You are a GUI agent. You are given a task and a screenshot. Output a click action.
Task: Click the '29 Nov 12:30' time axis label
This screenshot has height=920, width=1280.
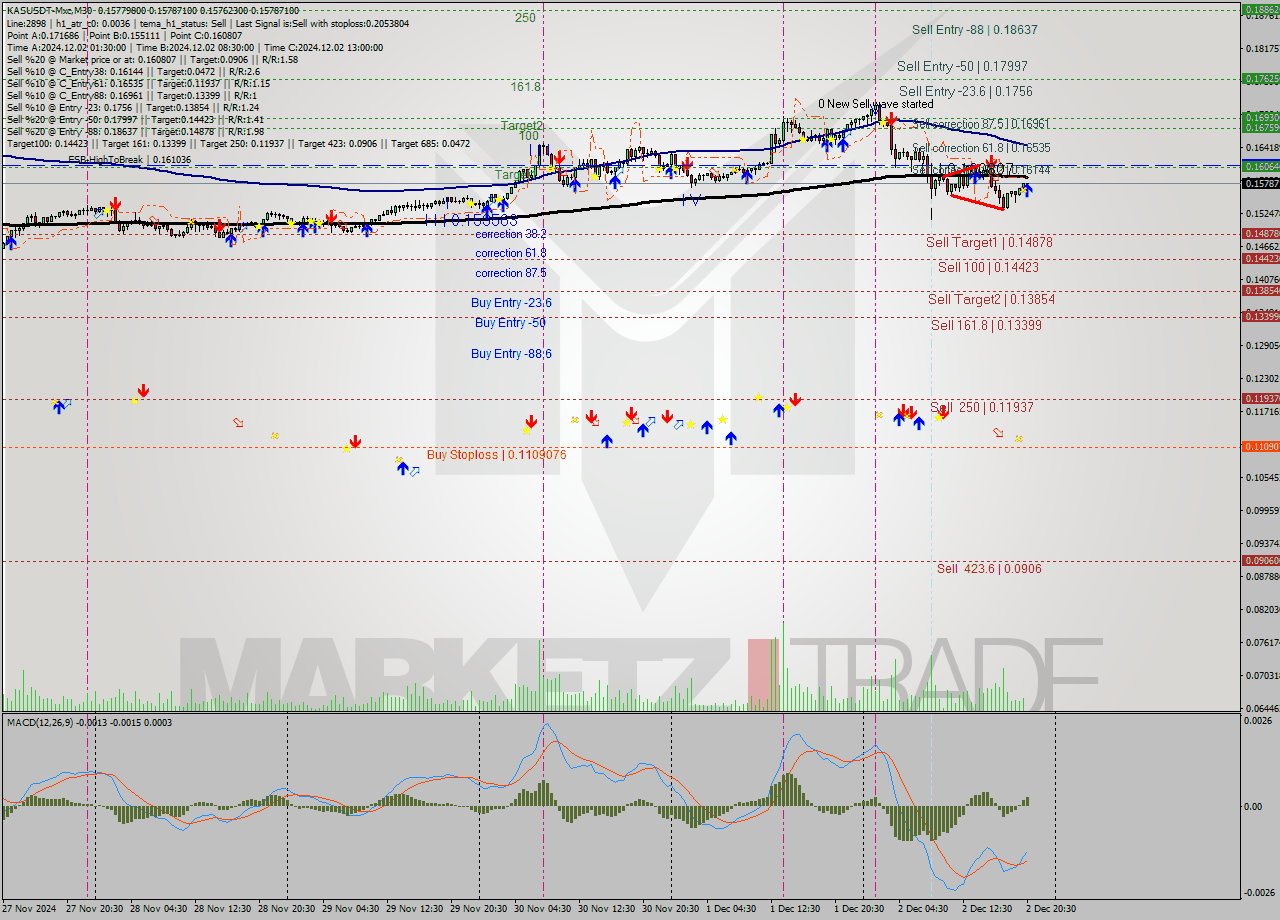(x=415, y=909)
